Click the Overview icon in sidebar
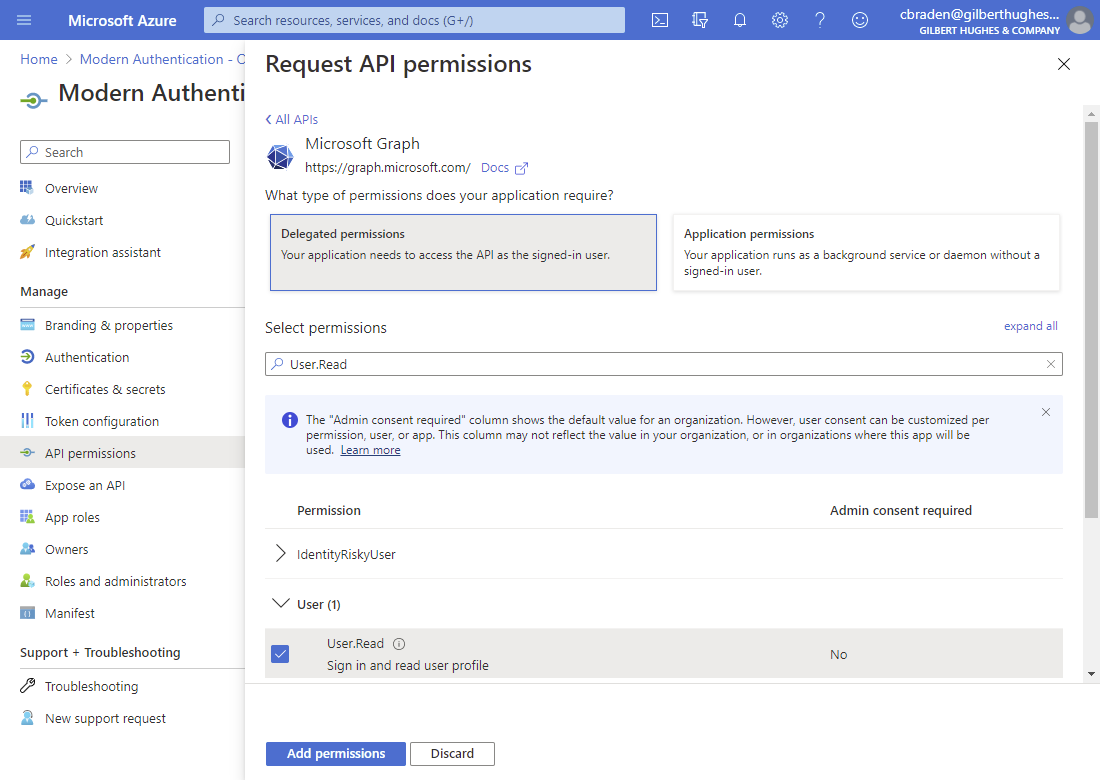The width and height of the screenshot is (1100, 780). (x=27, y=187)
